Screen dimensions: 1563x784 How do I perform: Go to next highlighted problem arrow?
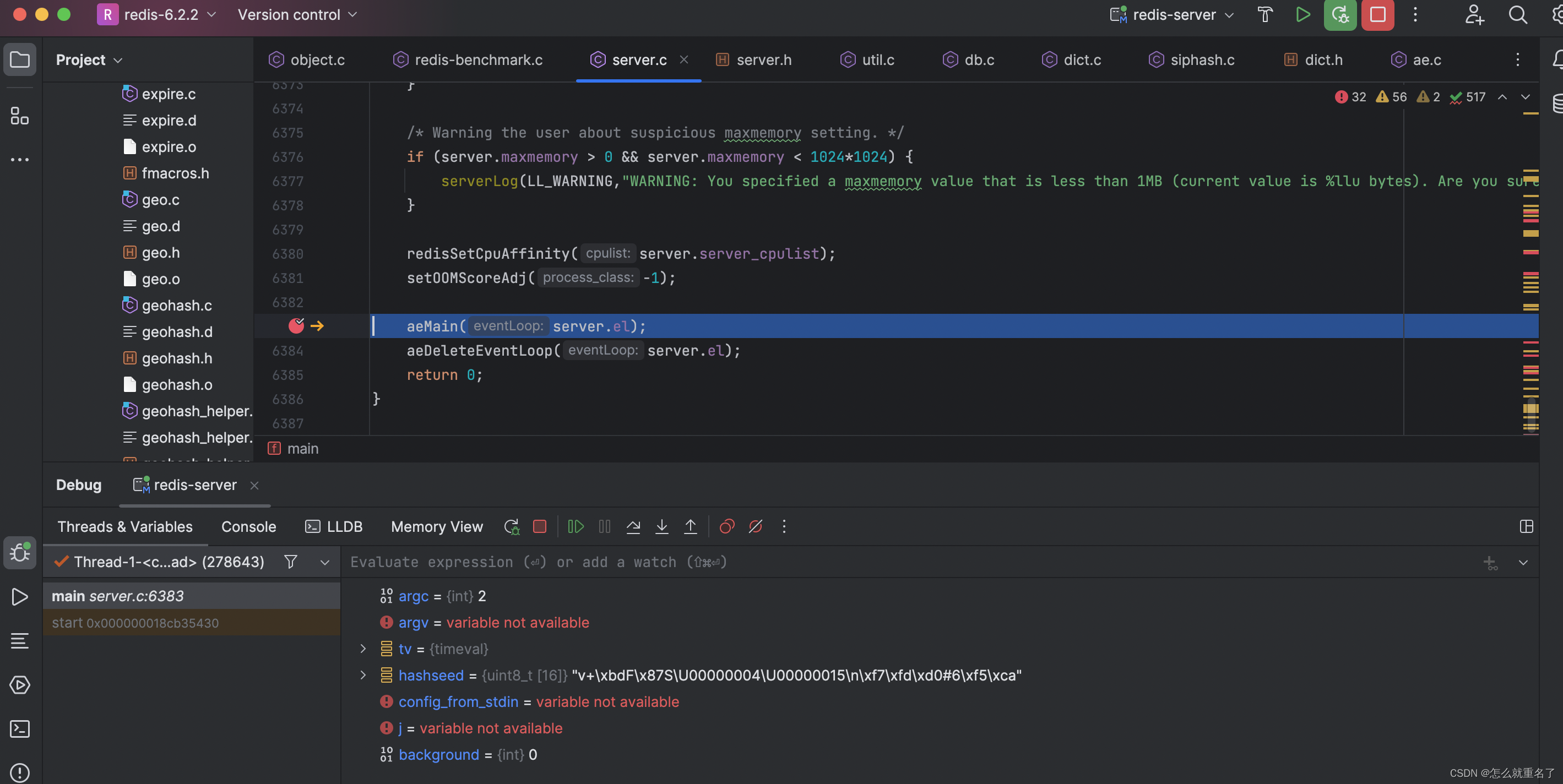coord(1525,97)
